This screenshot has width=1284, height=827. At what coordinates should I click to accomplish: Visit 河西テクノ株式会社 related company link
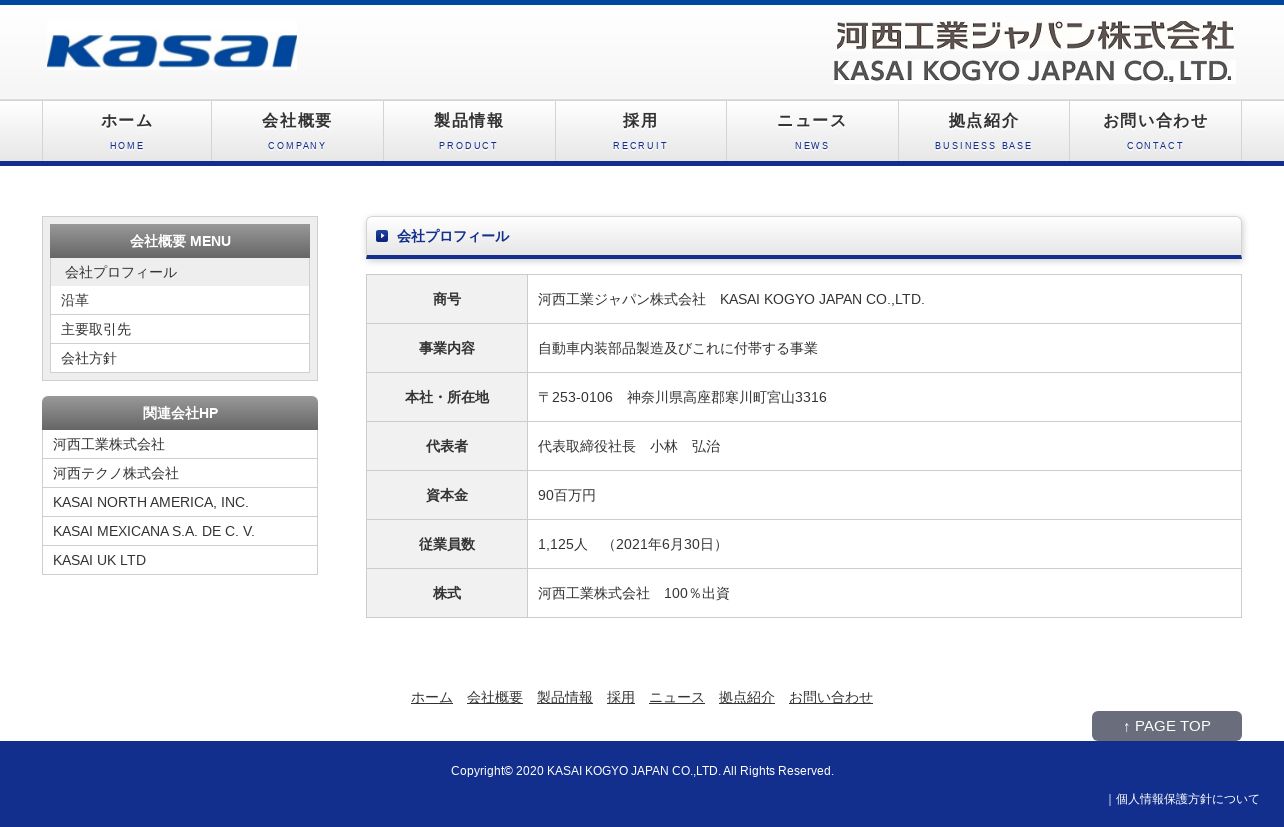(x=180, y=473)
